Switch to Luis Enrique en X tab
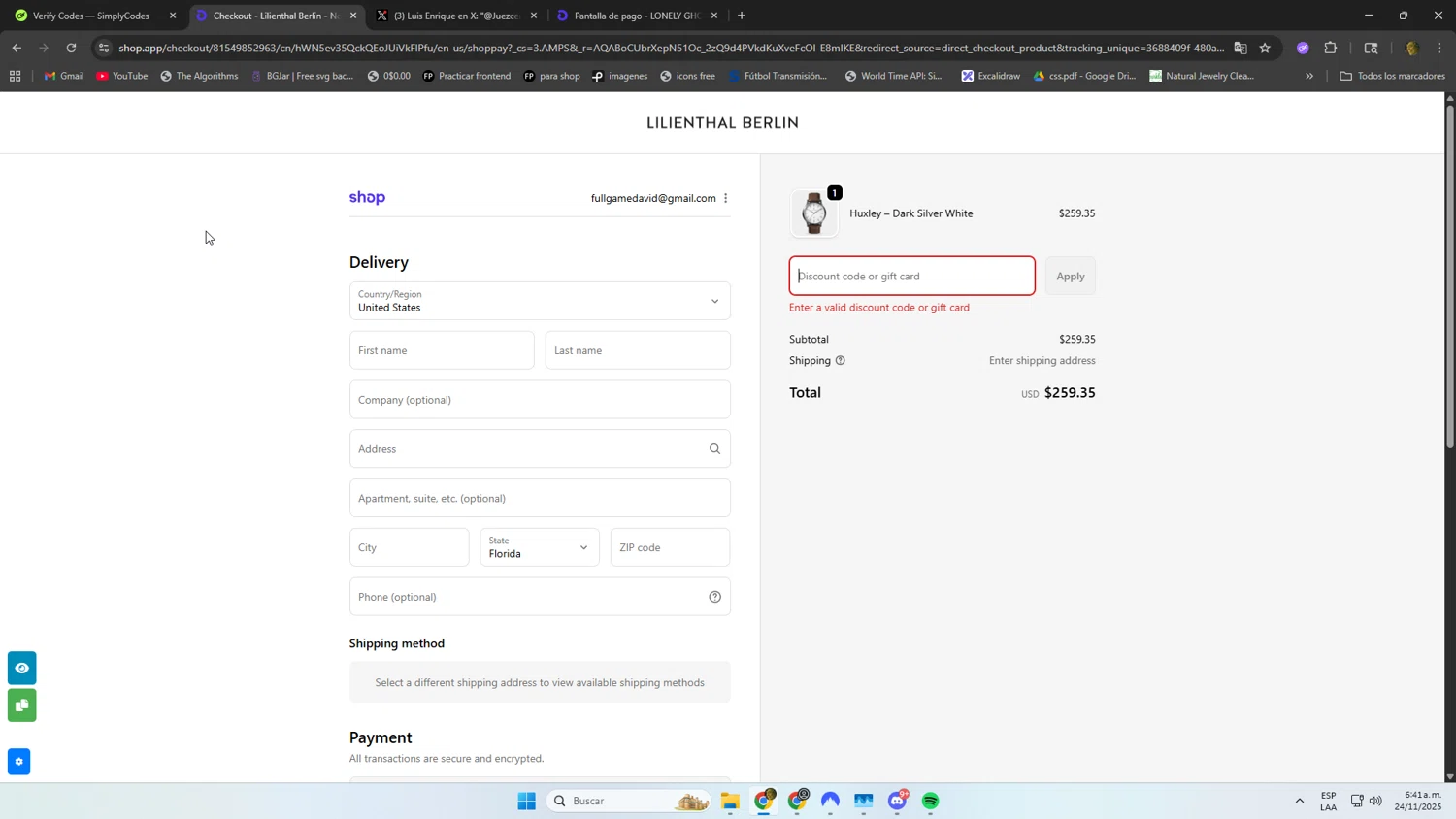The width and height of the screenshot is (1456, 819). tap(456, 16)
